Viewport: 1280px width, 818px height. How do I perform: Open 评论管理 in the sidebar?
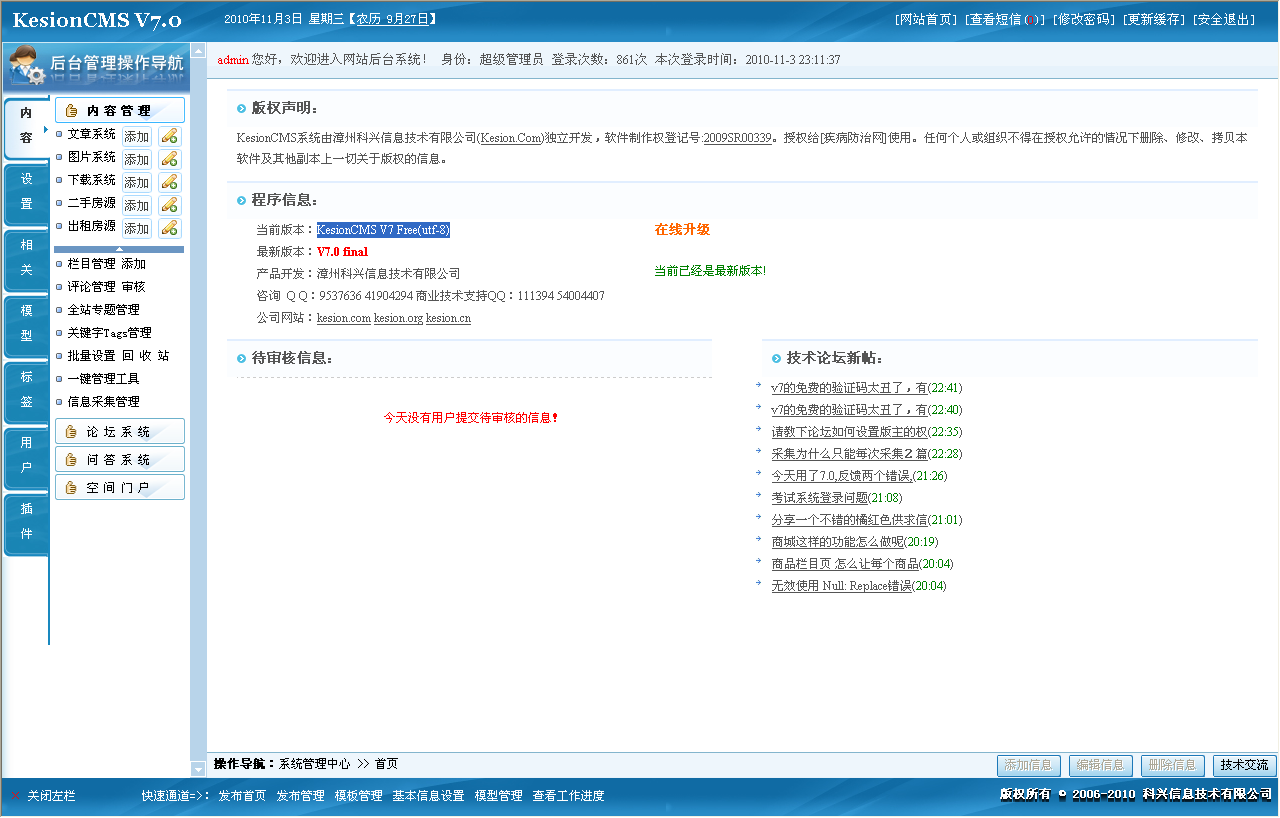91,287
